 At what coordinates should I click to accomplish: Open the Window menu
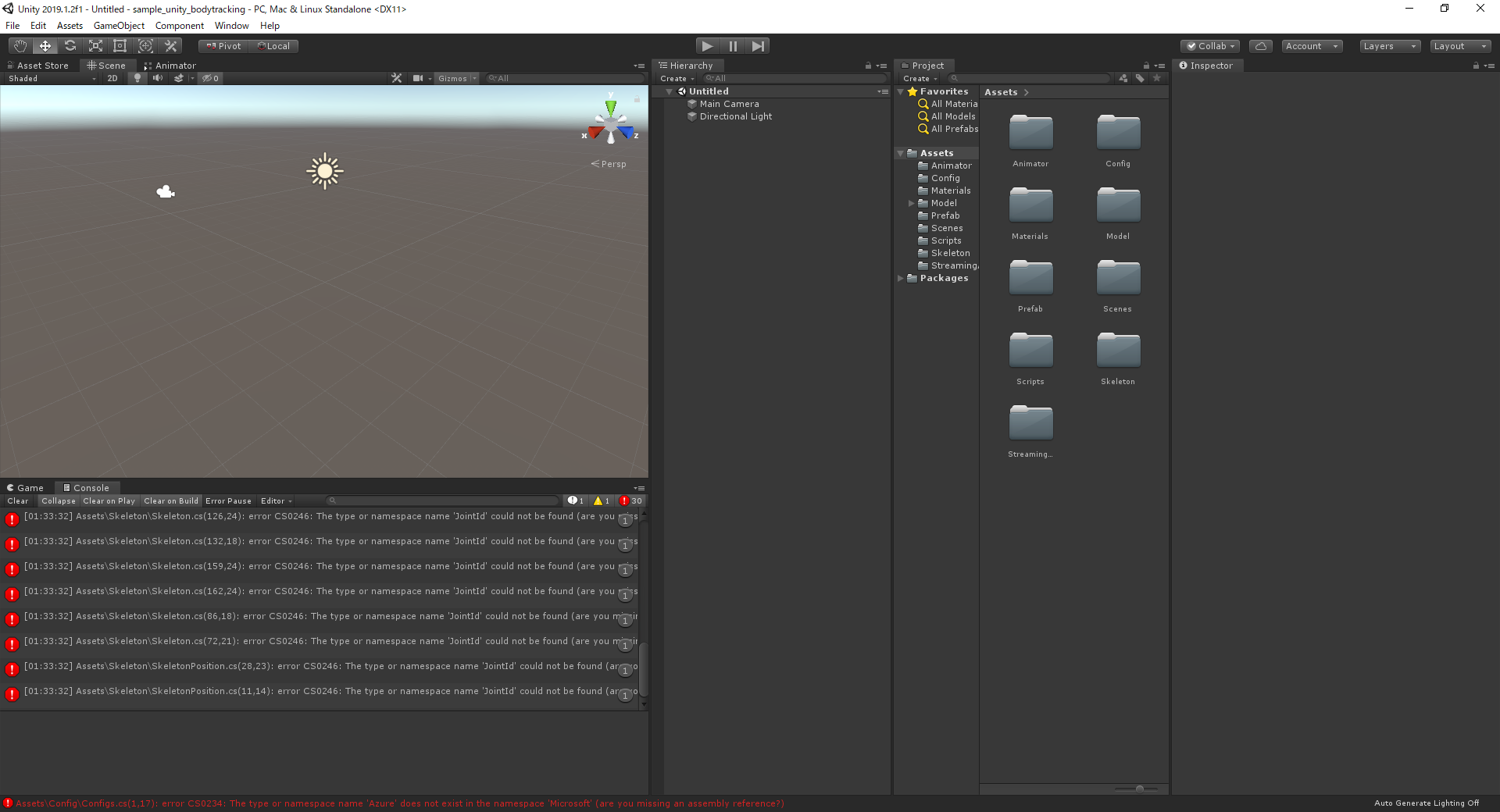(232, 26)
